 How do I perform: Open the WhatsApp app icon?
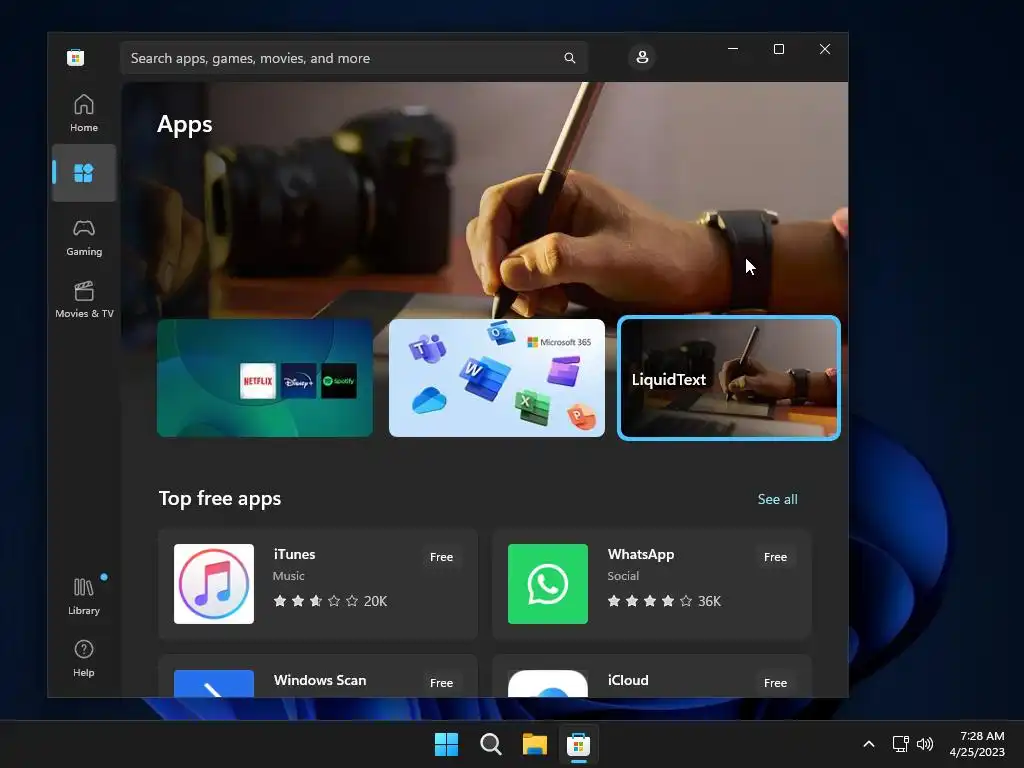[547, 584]
